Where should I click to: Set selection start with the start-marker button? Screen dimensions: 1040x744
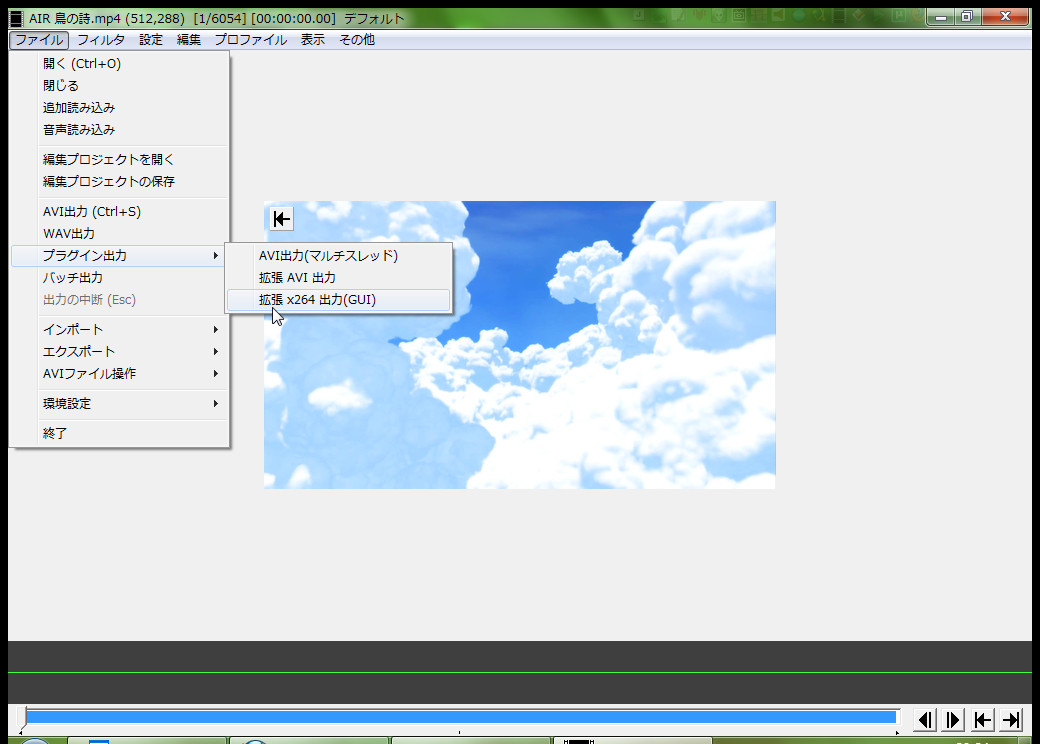(x=982, y=719)
